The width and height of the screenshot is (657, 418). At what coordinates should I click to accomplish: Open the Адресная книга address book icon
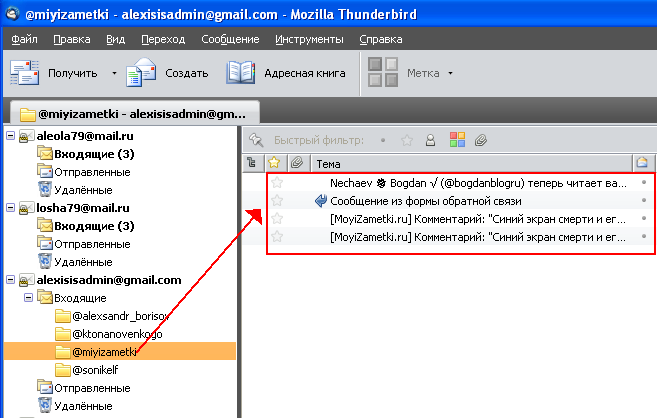click(241, 73)
